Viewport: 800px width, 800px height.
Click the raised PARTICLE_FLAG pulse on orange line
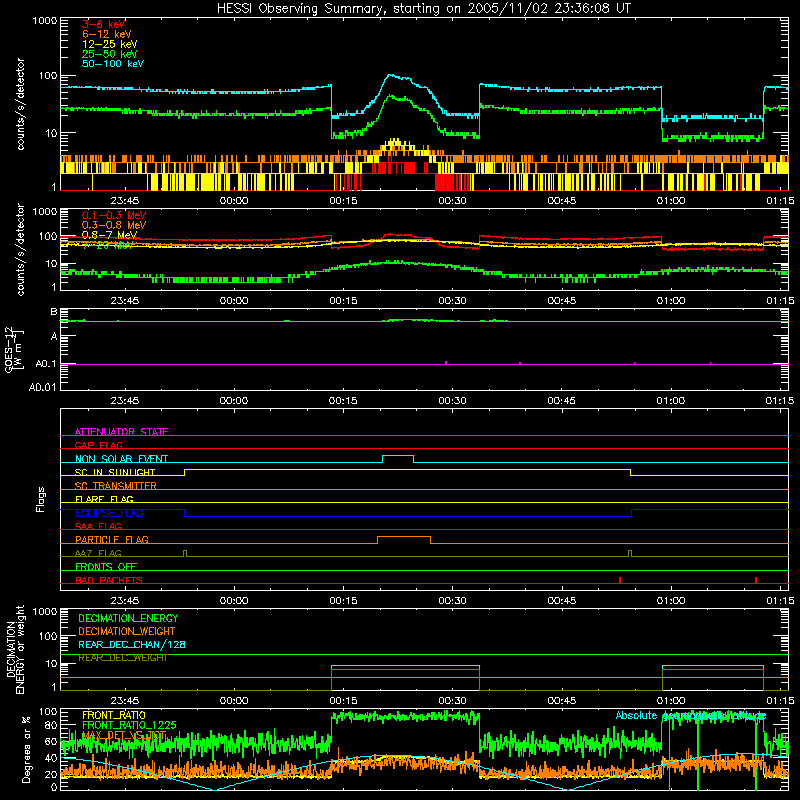point(404,537)
